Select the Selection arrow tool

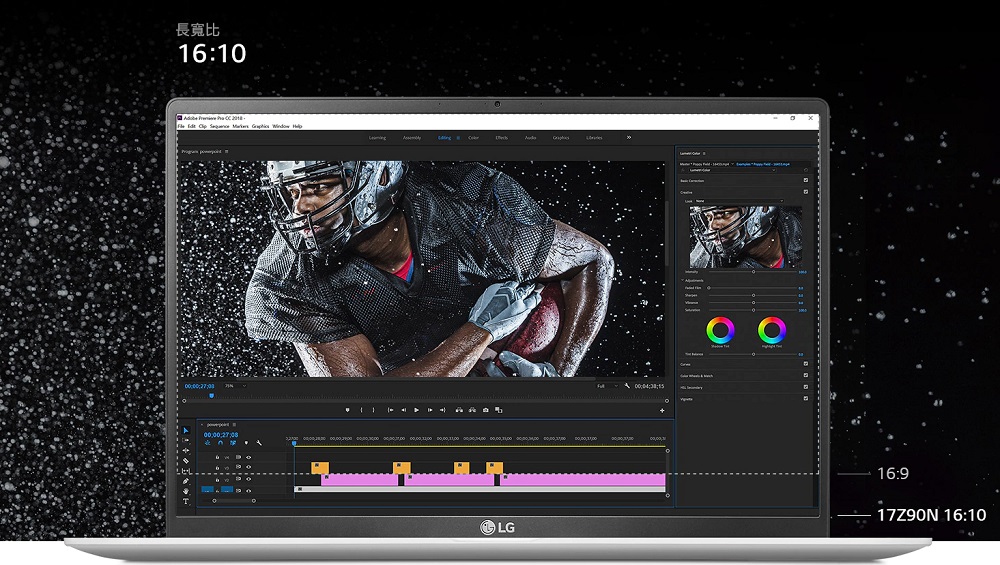[186, 431]
